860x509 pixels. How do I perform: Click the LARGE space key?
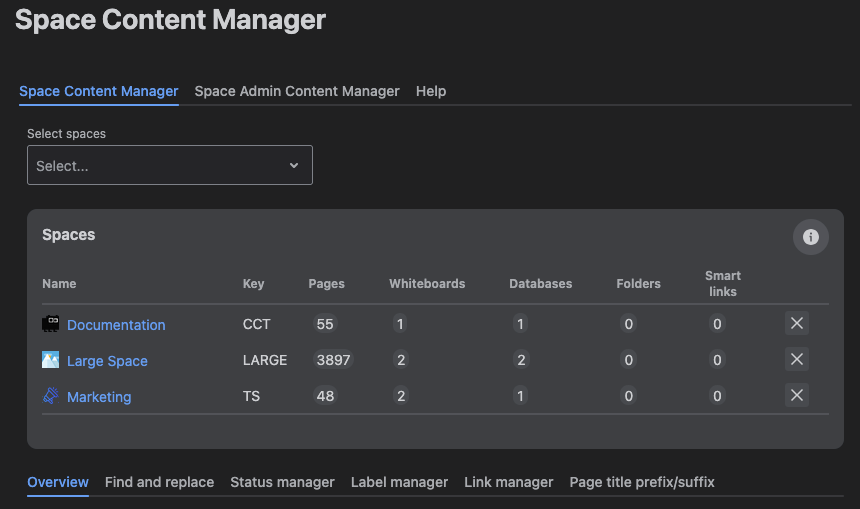click(265, 360)
